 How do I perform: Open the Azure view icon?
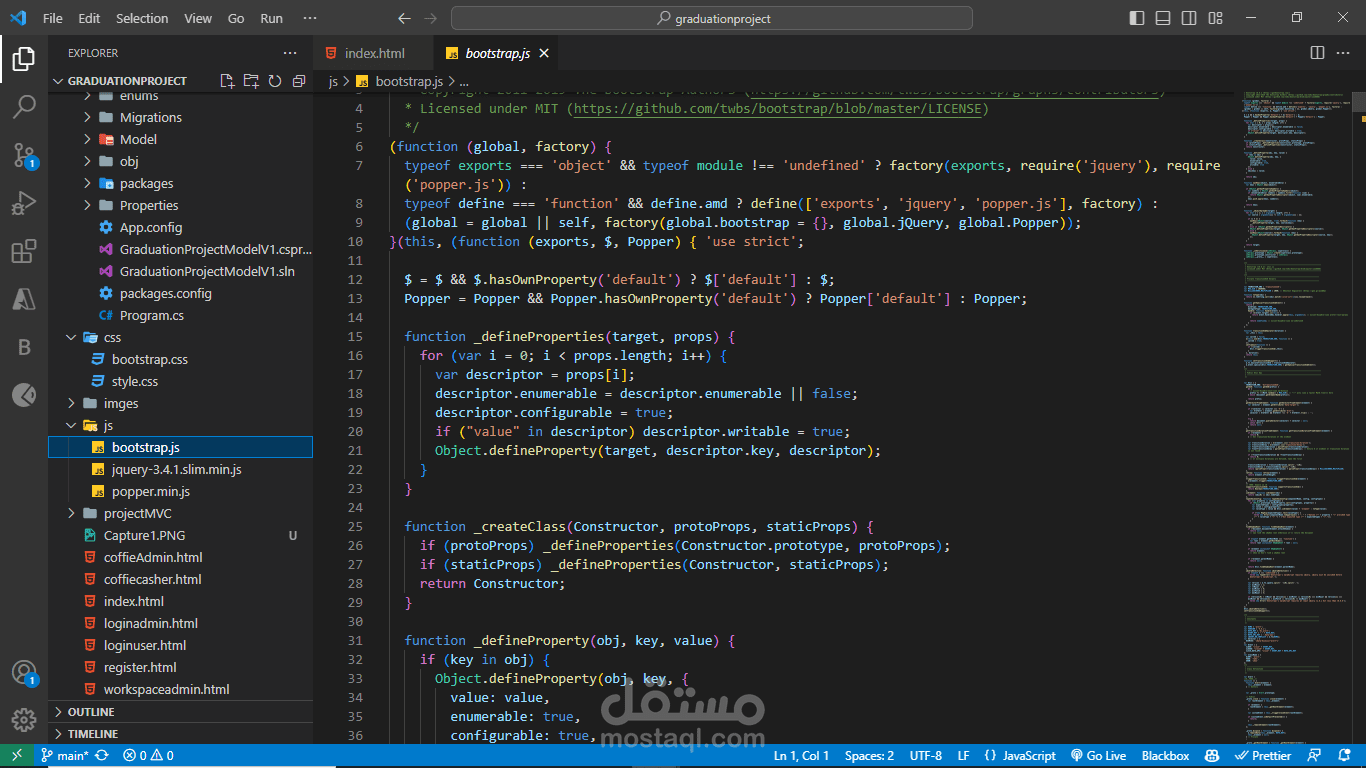[24, 299]
